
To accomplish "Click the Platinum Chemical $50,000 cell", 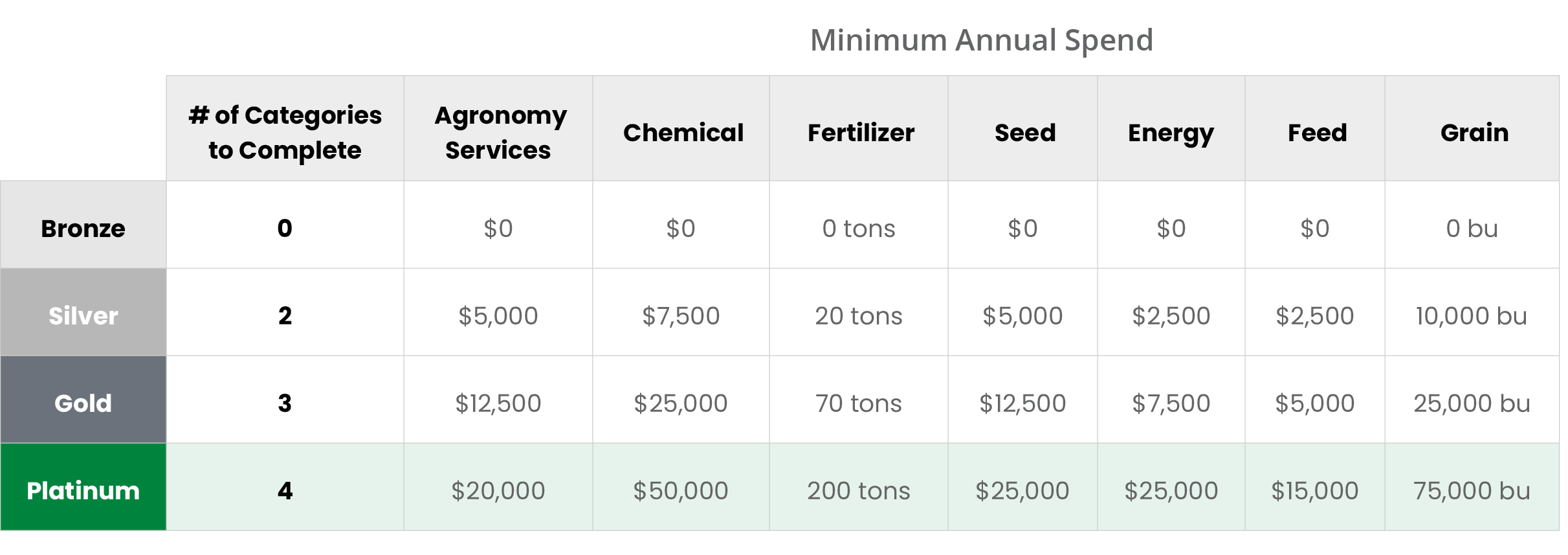I will (681, 491).
